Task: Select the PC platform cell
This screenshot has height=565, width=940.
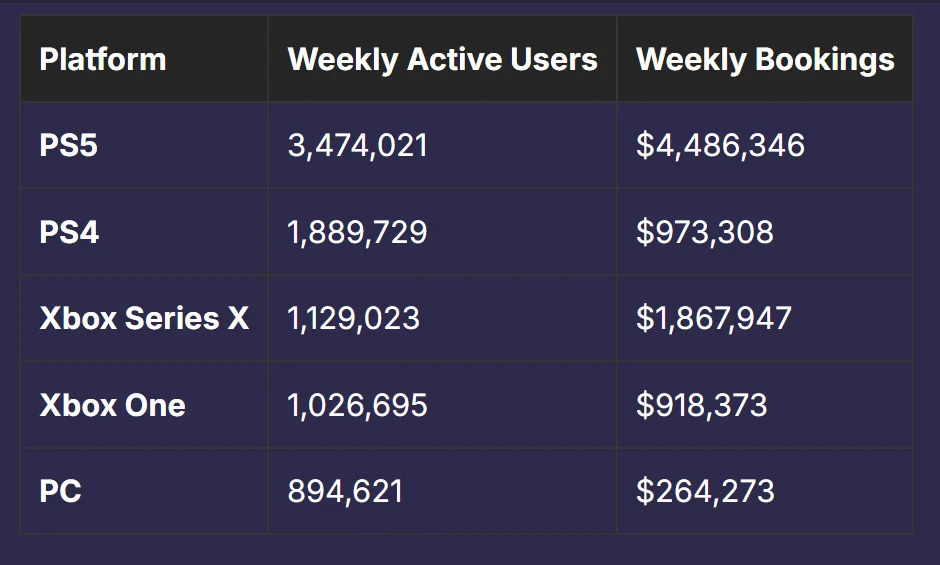Action: point(60,491)
